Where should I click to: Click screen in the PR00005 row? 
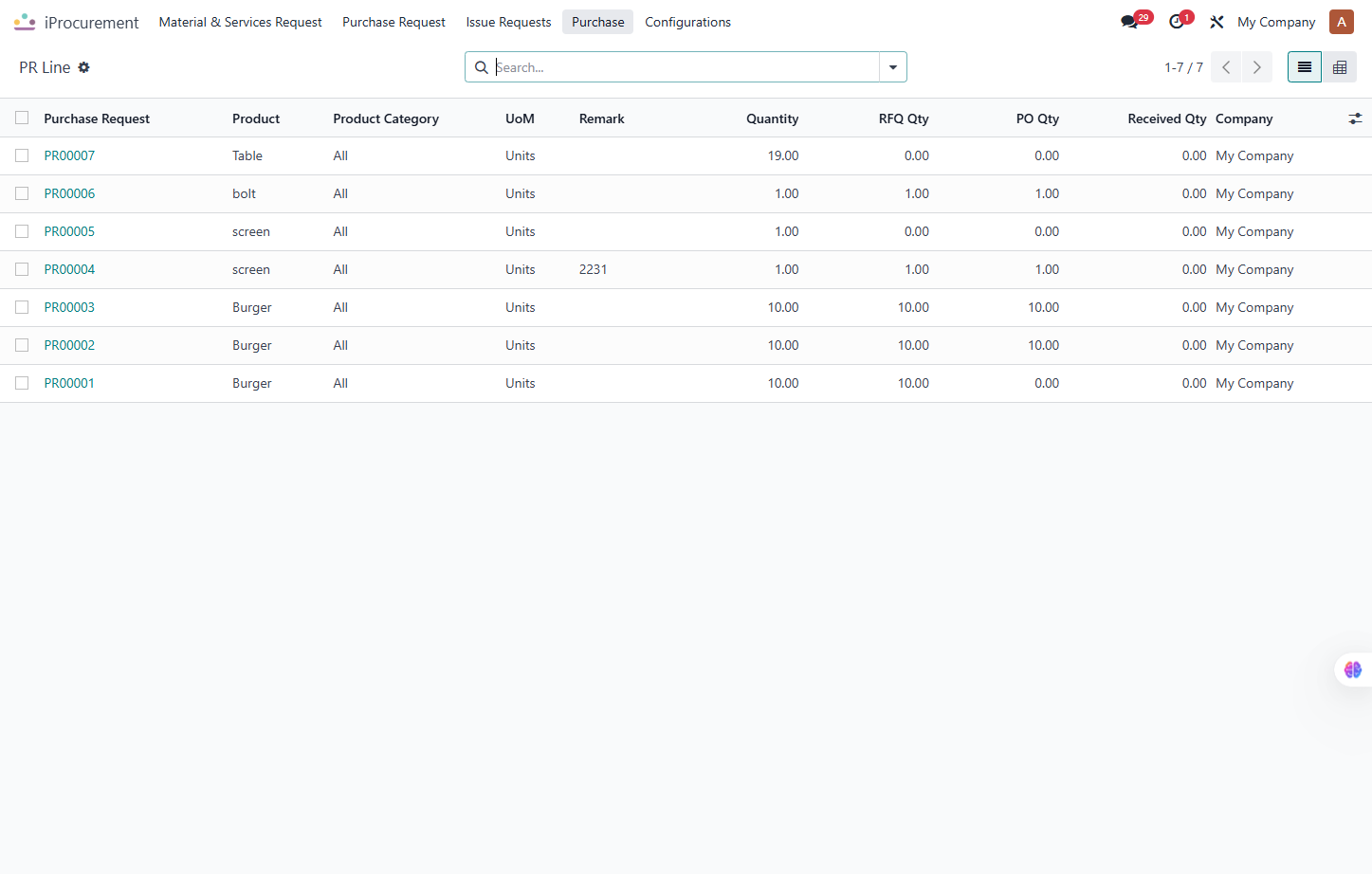click(251, 231)
